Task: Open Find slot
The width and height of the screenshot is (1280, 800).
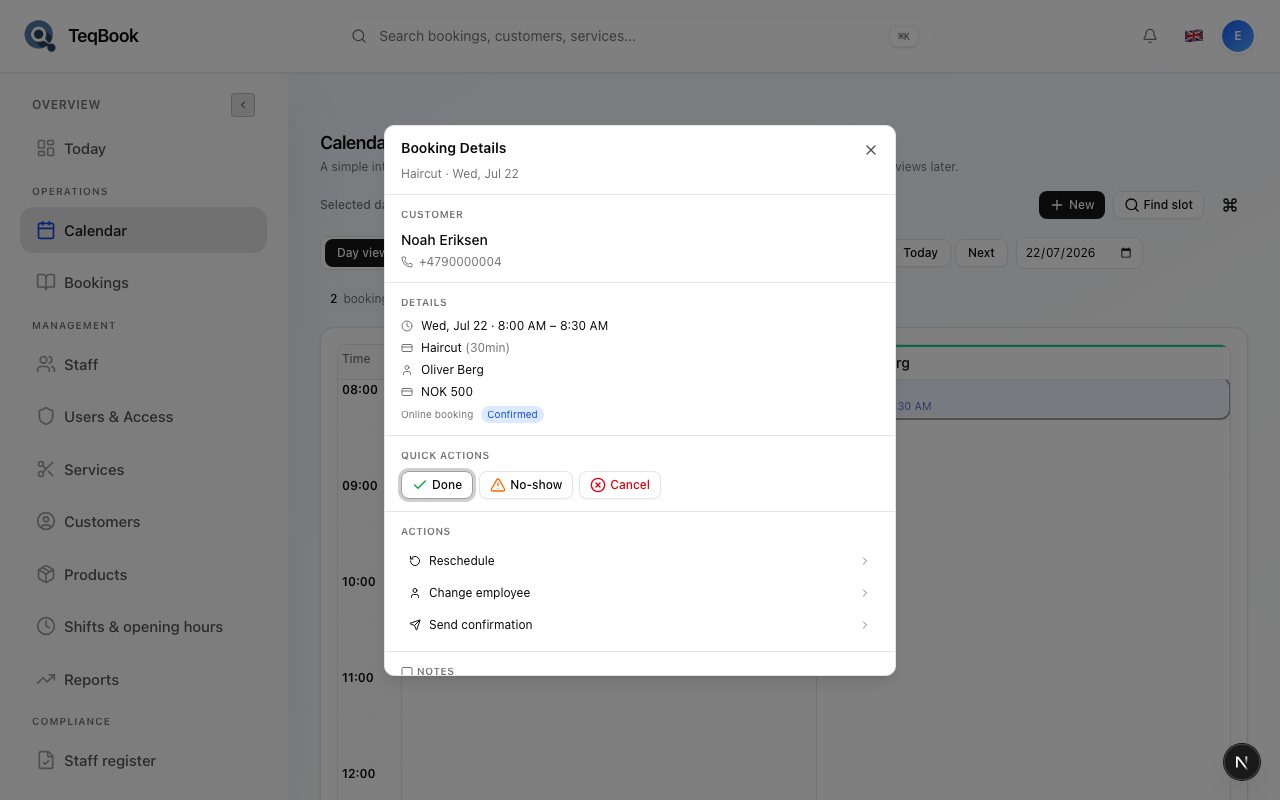Action: (1159, 205)
